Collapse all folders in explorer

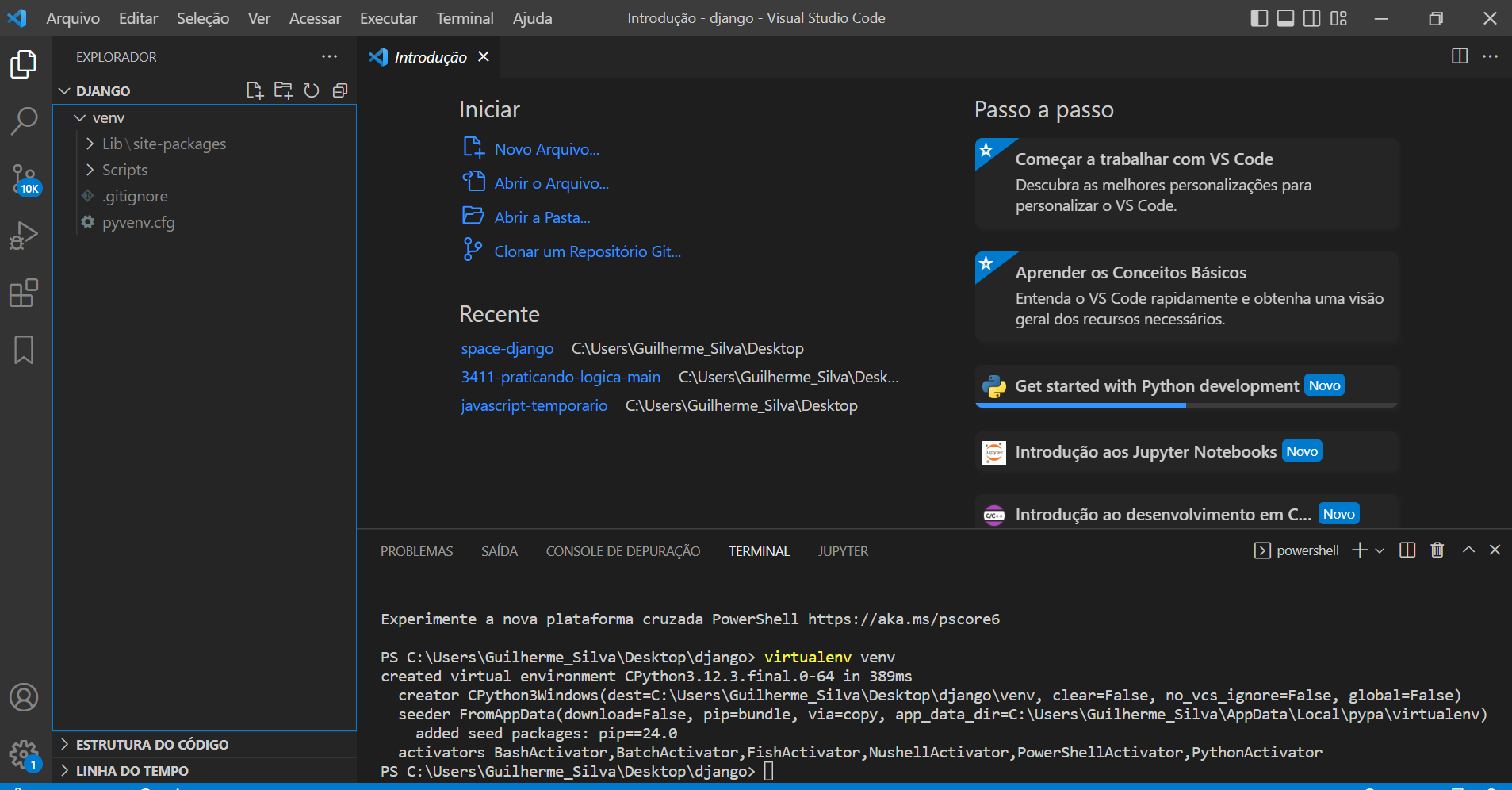pyautogui.click(x=340, y=90)
